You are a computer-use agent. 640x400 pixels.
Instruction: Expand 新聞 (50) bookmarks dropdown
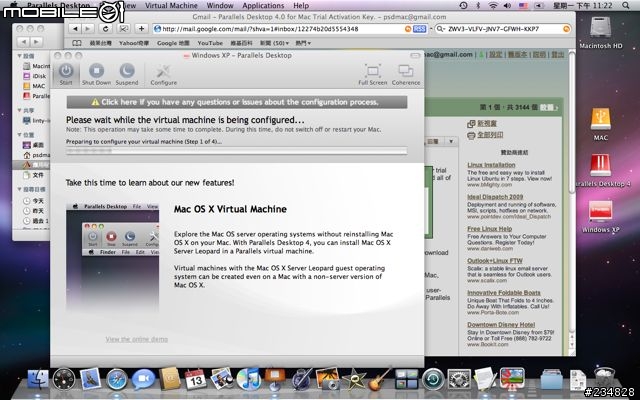(274, 43)
